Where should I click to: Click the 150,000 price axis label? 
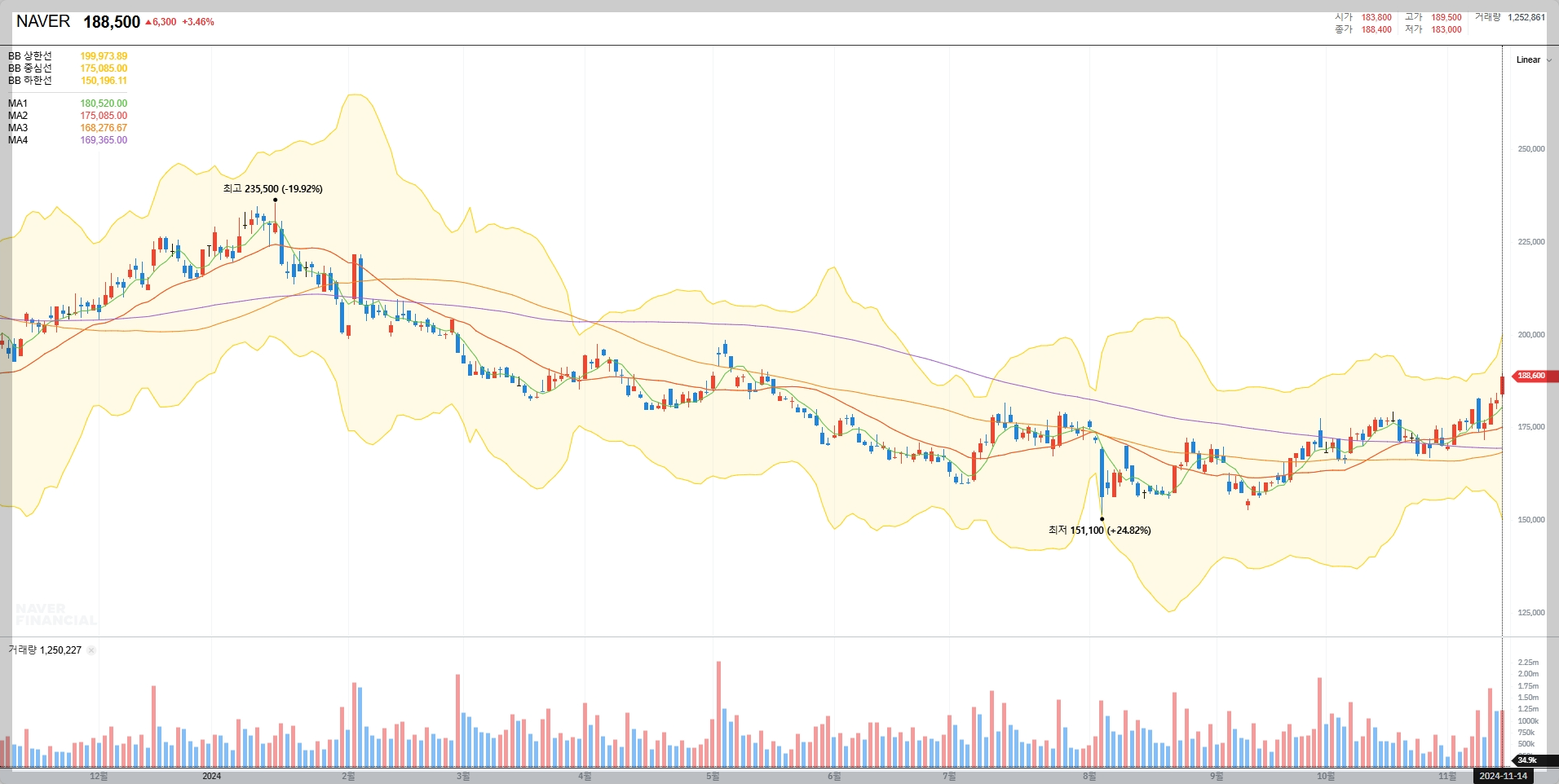(1531, 520)
